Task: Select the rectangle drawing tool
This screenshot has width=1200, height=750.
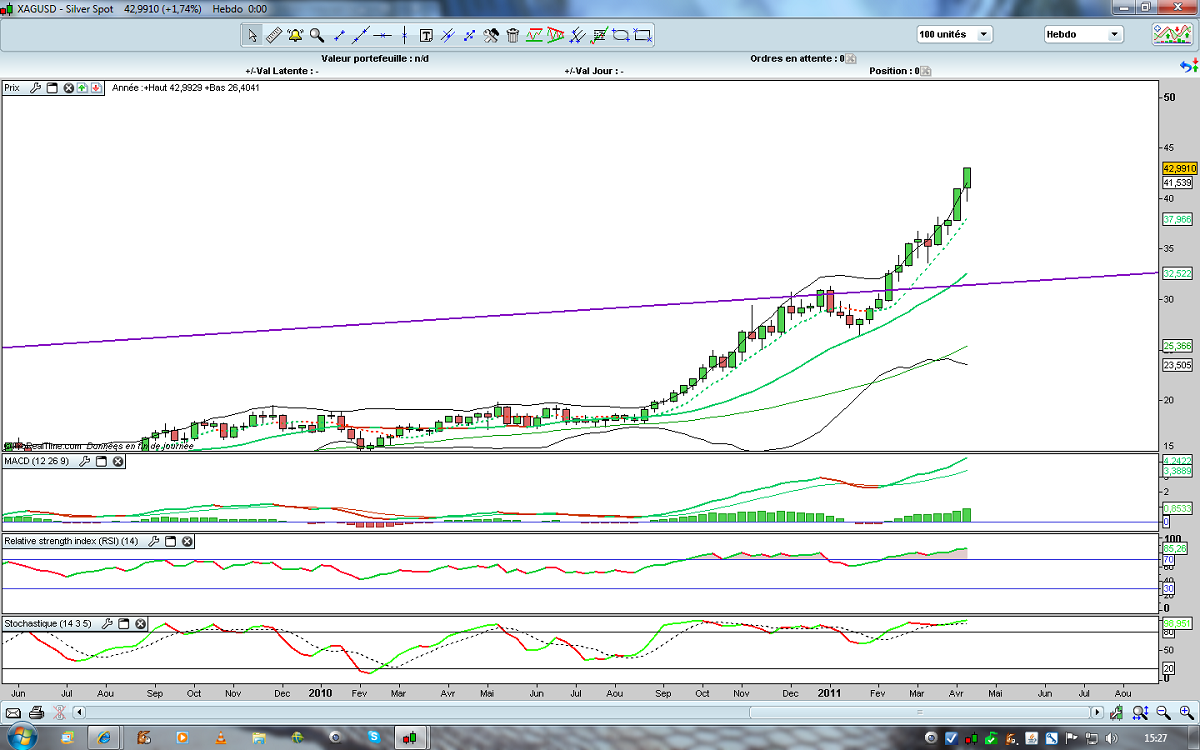Action: pos(642,35)
